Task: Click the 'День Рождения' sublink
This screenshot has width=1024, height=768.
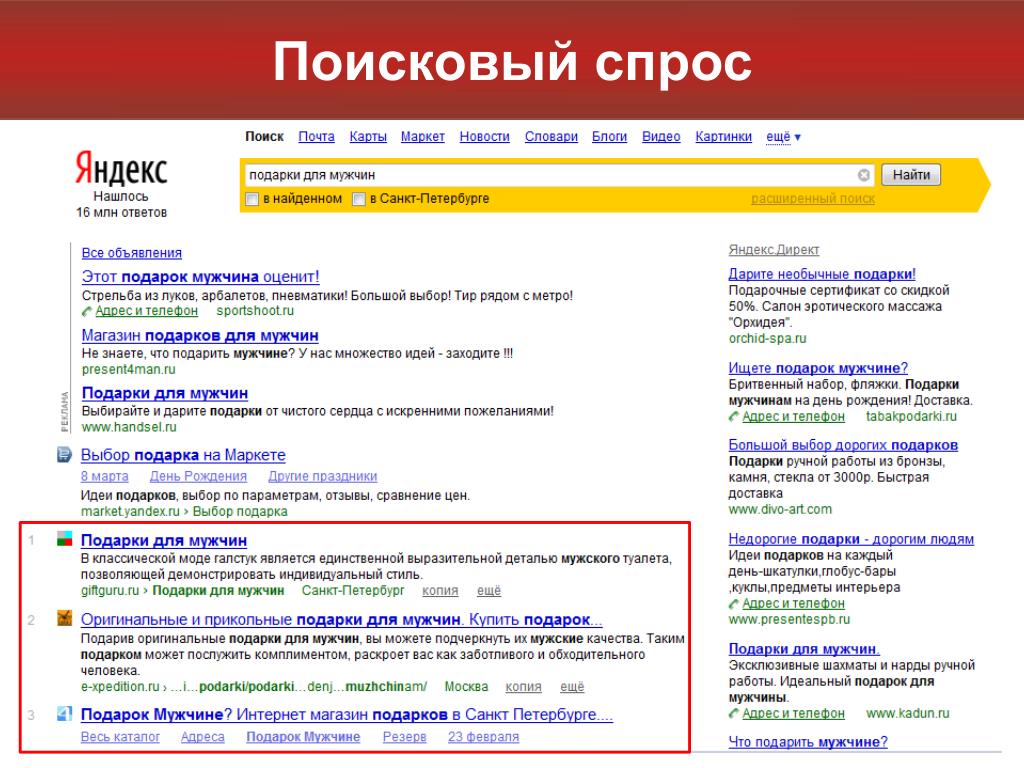Action: click(199, 476)
